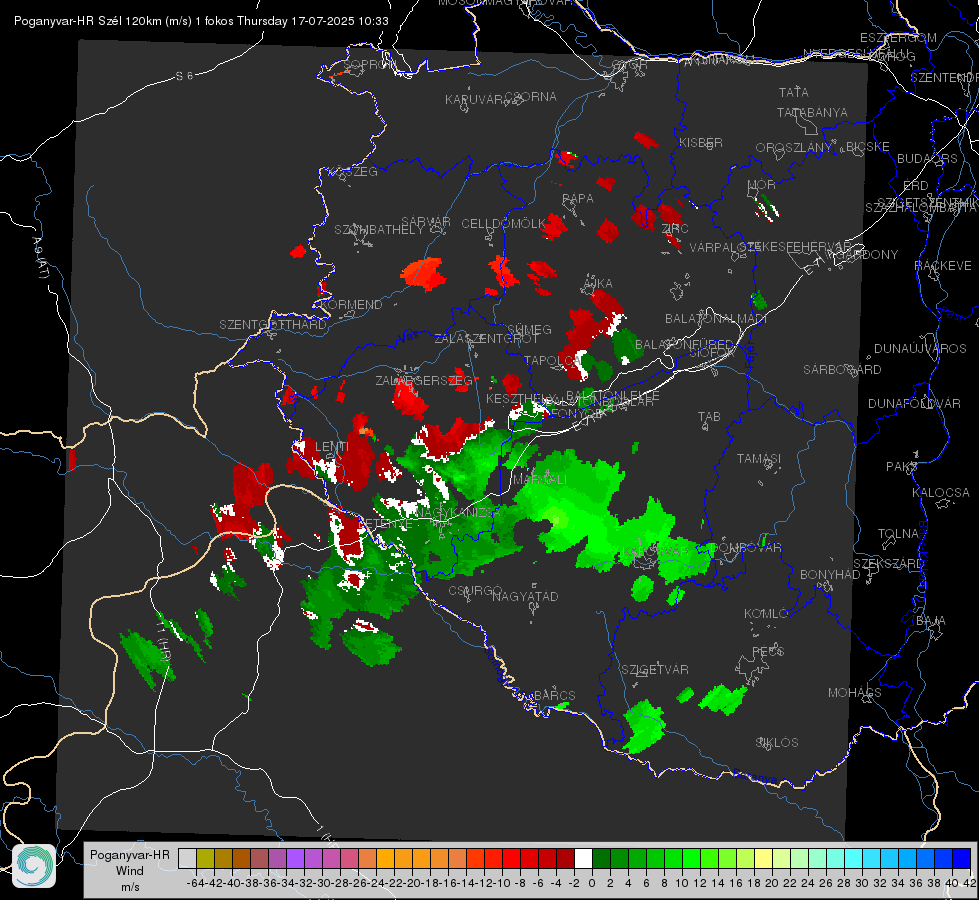The width and height of the screenshot is (979, 900).
Task: Select the dark blue swatch at 40-42 m/s
Action: [x=962, y=858]
